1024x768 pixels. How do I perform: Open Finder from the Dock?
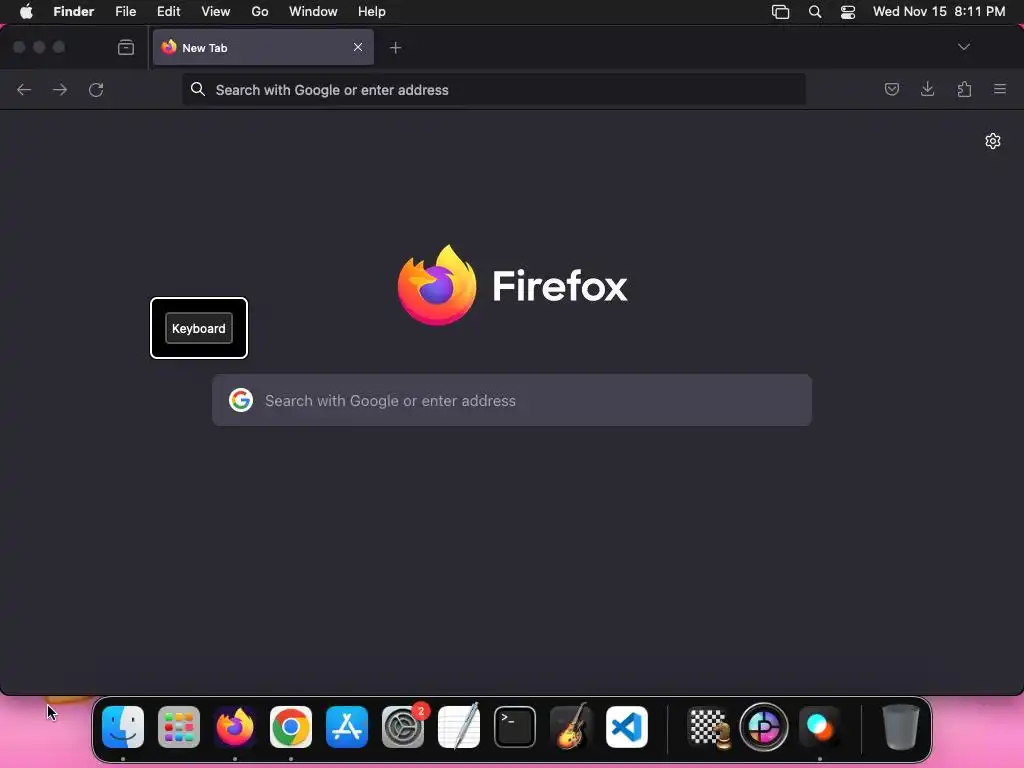123,727
